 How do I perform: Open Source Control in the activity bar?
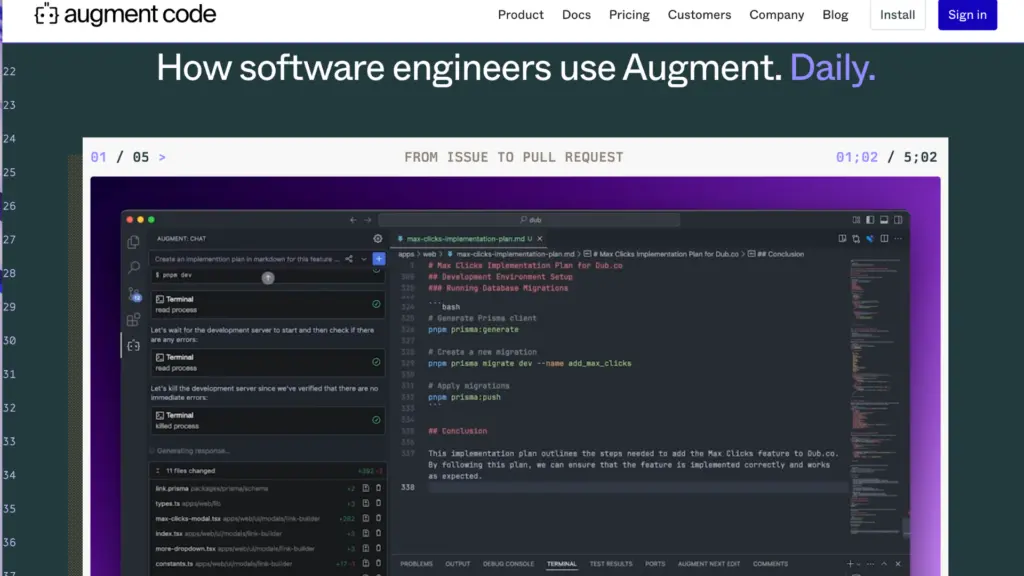(x=134, y=294)
